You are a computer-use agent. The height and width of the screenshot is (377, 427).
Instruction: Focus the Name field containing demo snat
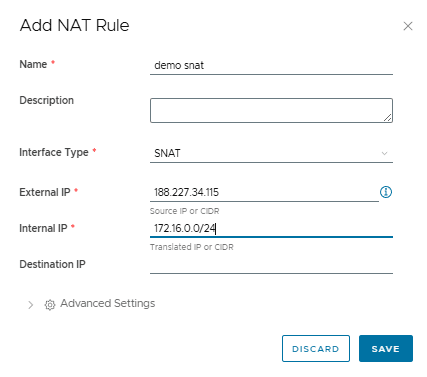271,65
